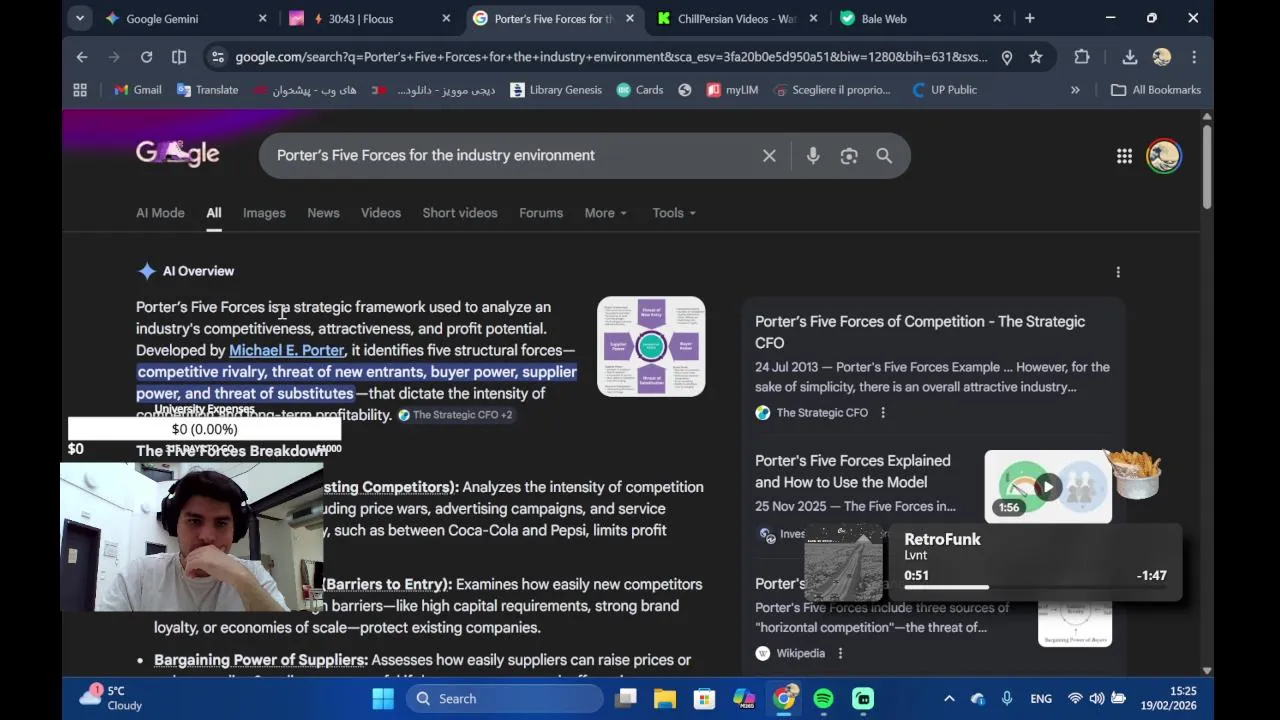Open the myLIM bookmark

pos(732,90)
